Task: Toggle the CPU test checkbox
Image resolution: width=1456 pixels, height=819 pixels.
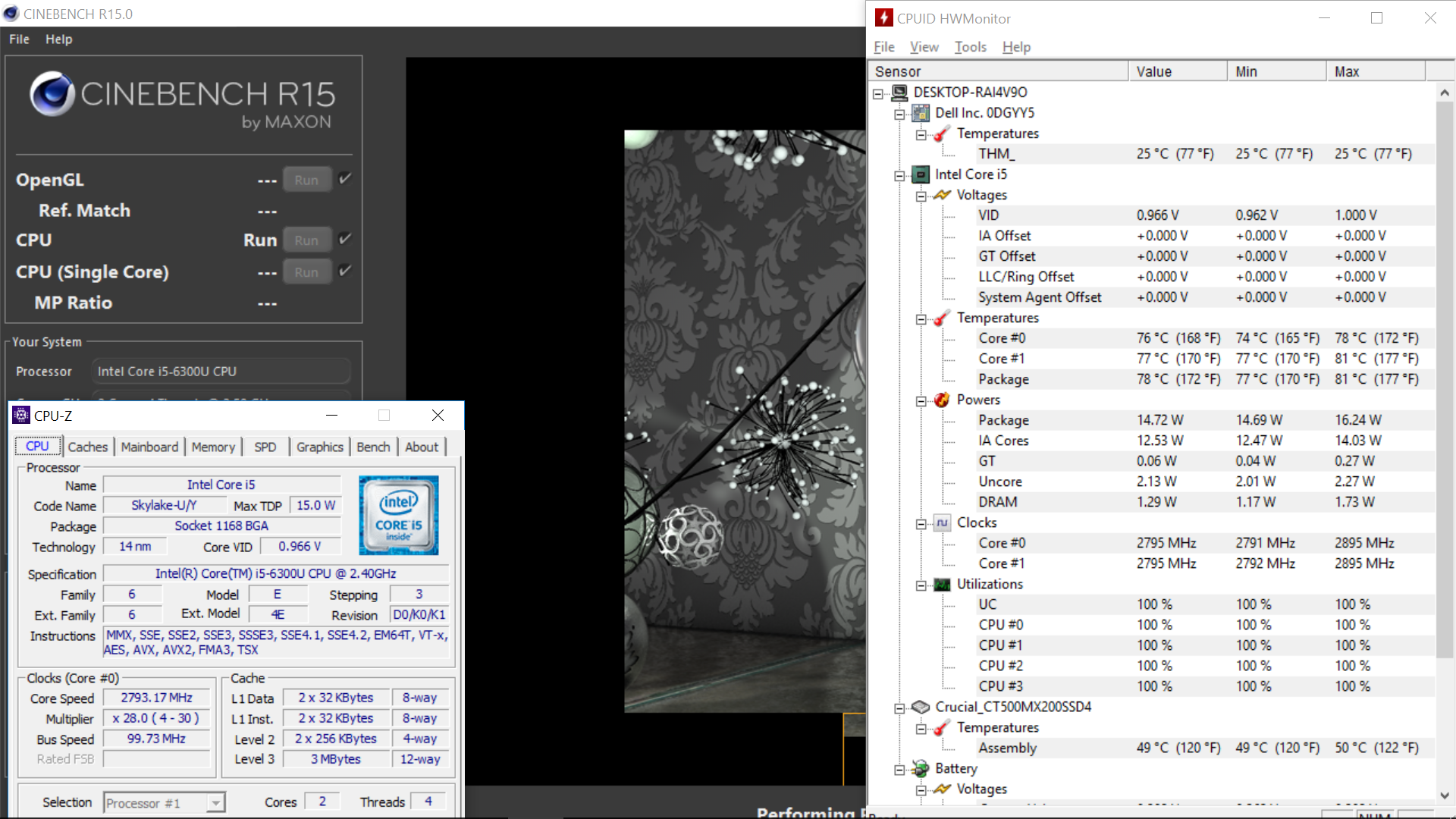Action: point(345,239)
